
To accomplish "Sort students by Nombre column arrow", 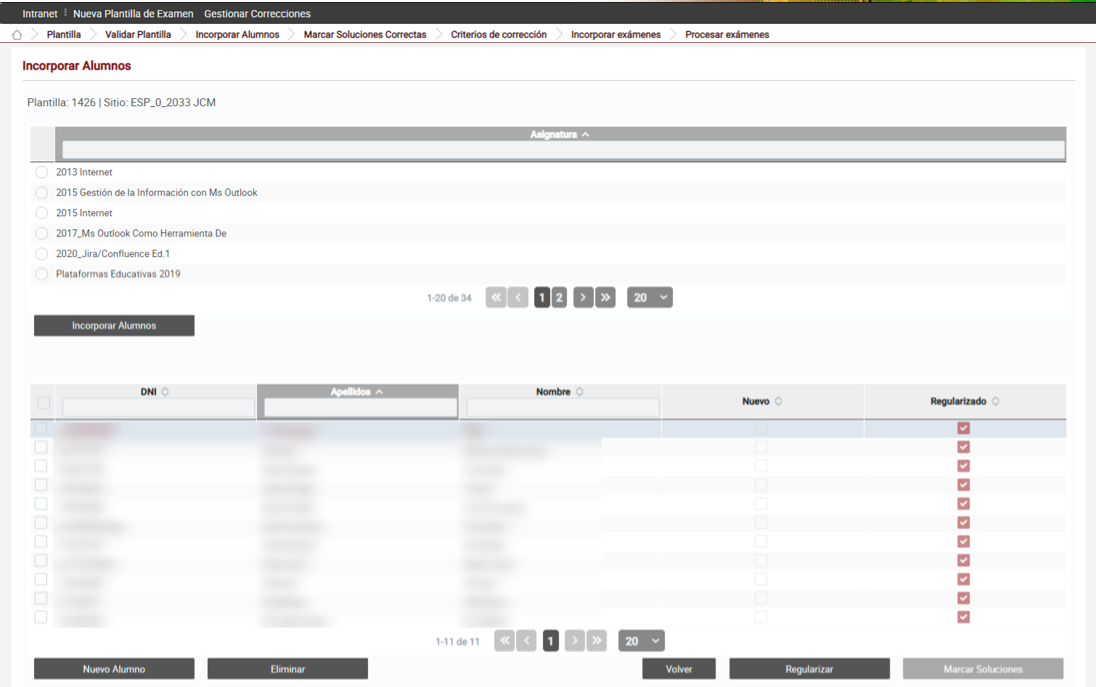I will 579,392.
